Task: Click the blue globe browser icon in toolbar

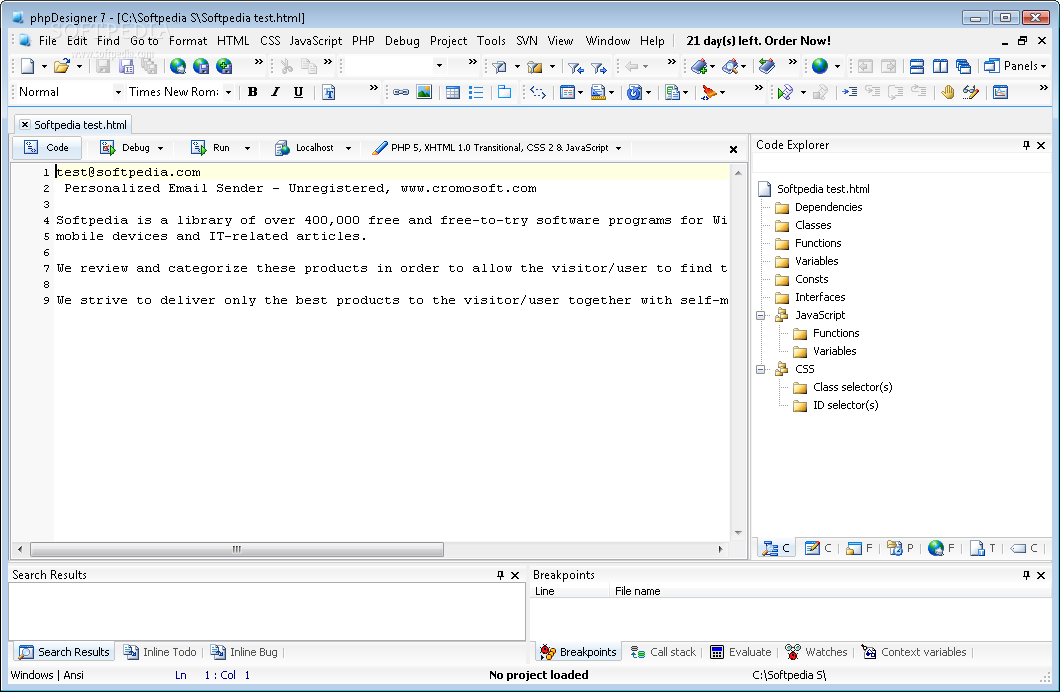Action: tap(820, 66)
